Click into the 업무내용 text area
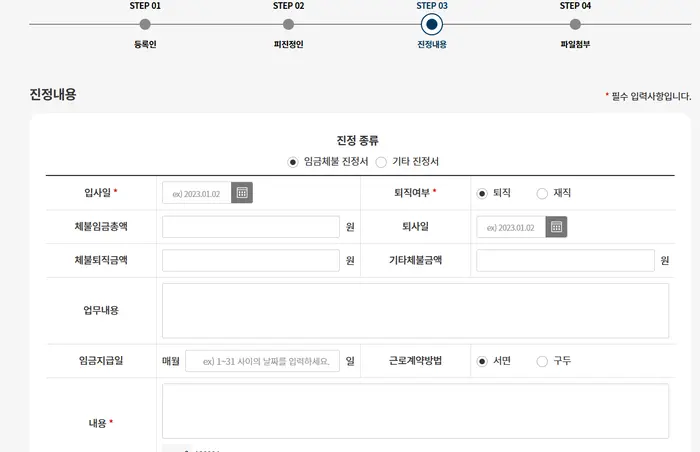700x452 pixels. (x=416, y=310)
